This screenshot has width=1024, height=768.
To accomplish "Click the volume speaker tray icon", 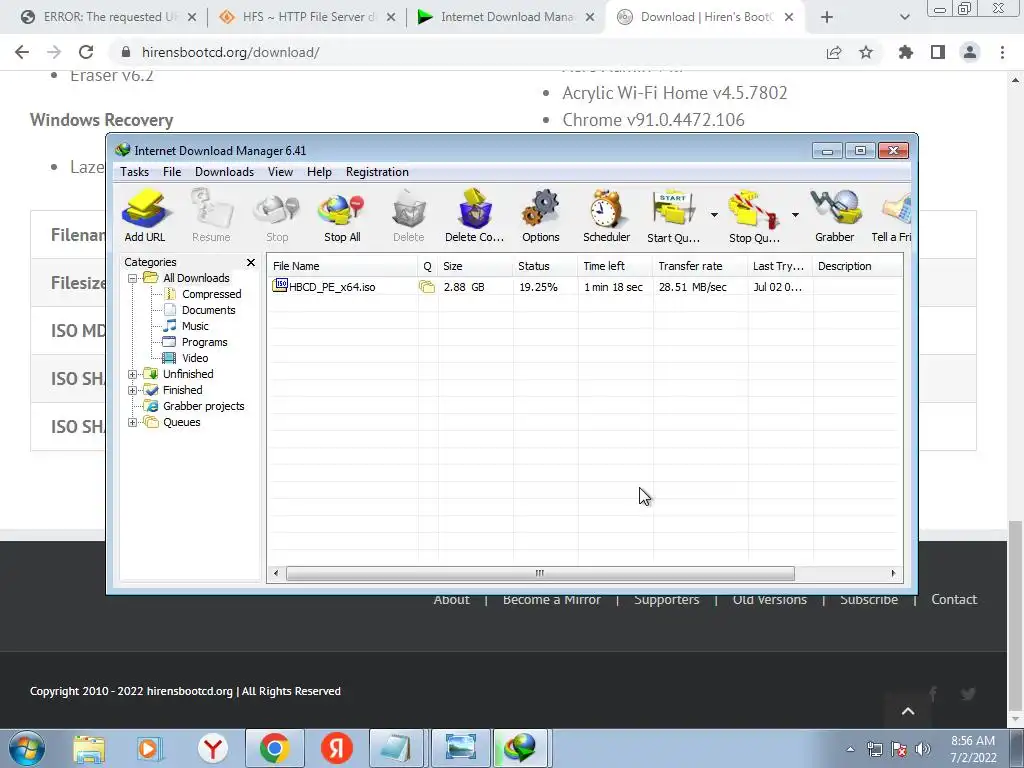I will 923,749.
